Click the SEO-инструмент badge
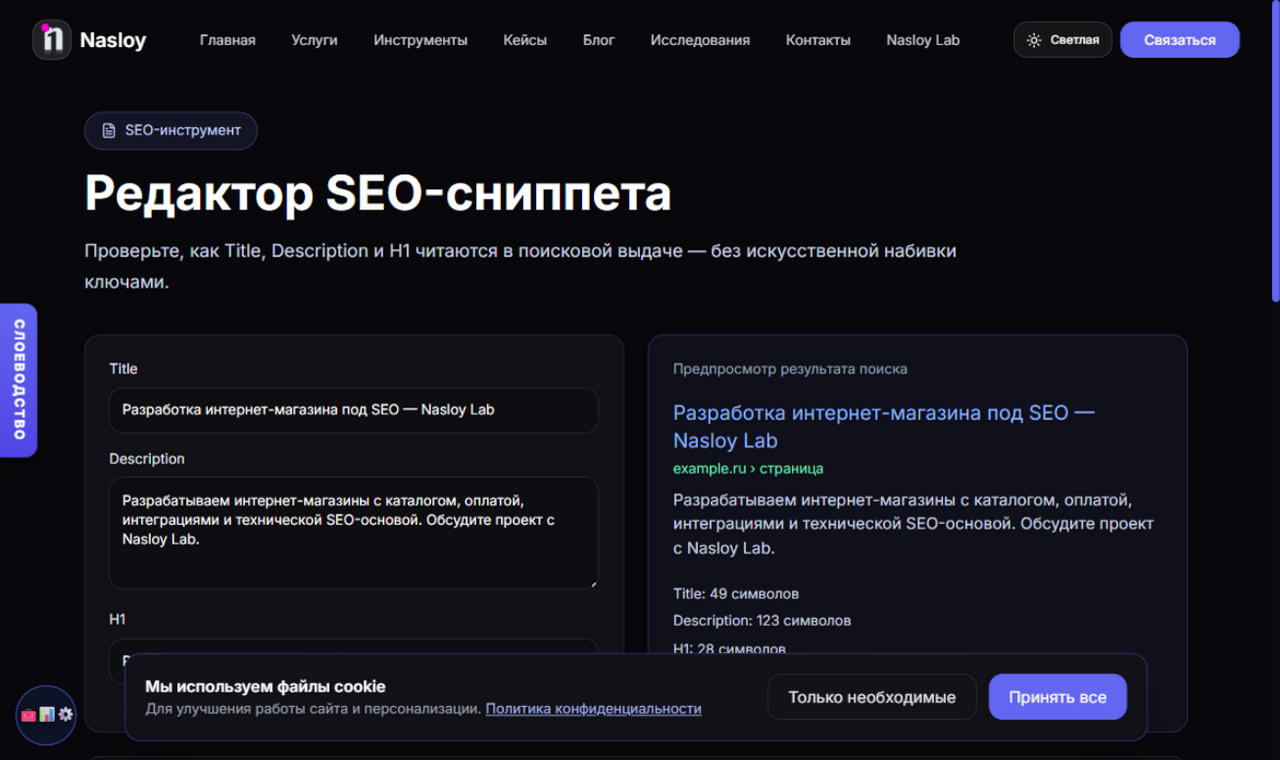1280x760 pixels. coord(171,131)
